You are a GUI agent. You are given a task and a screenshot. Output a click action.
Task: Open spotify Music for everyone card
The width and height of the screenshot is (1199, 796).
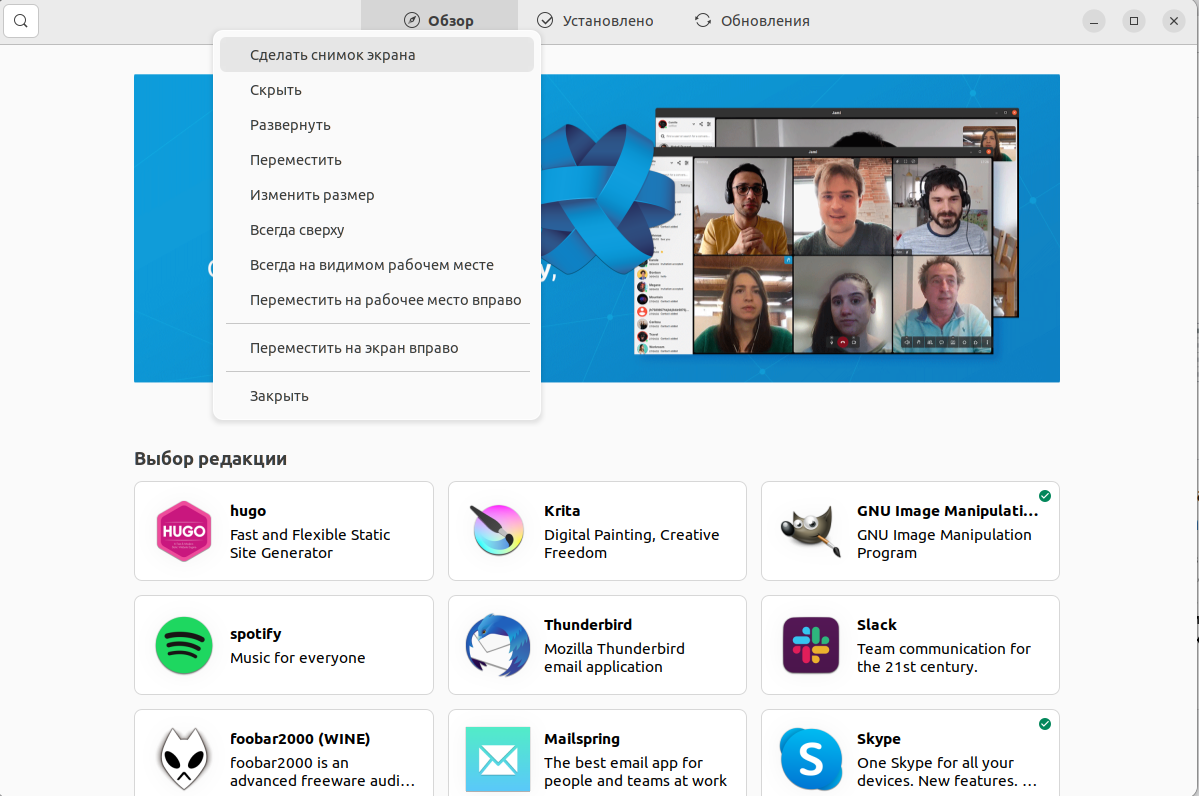pos(284,645)
